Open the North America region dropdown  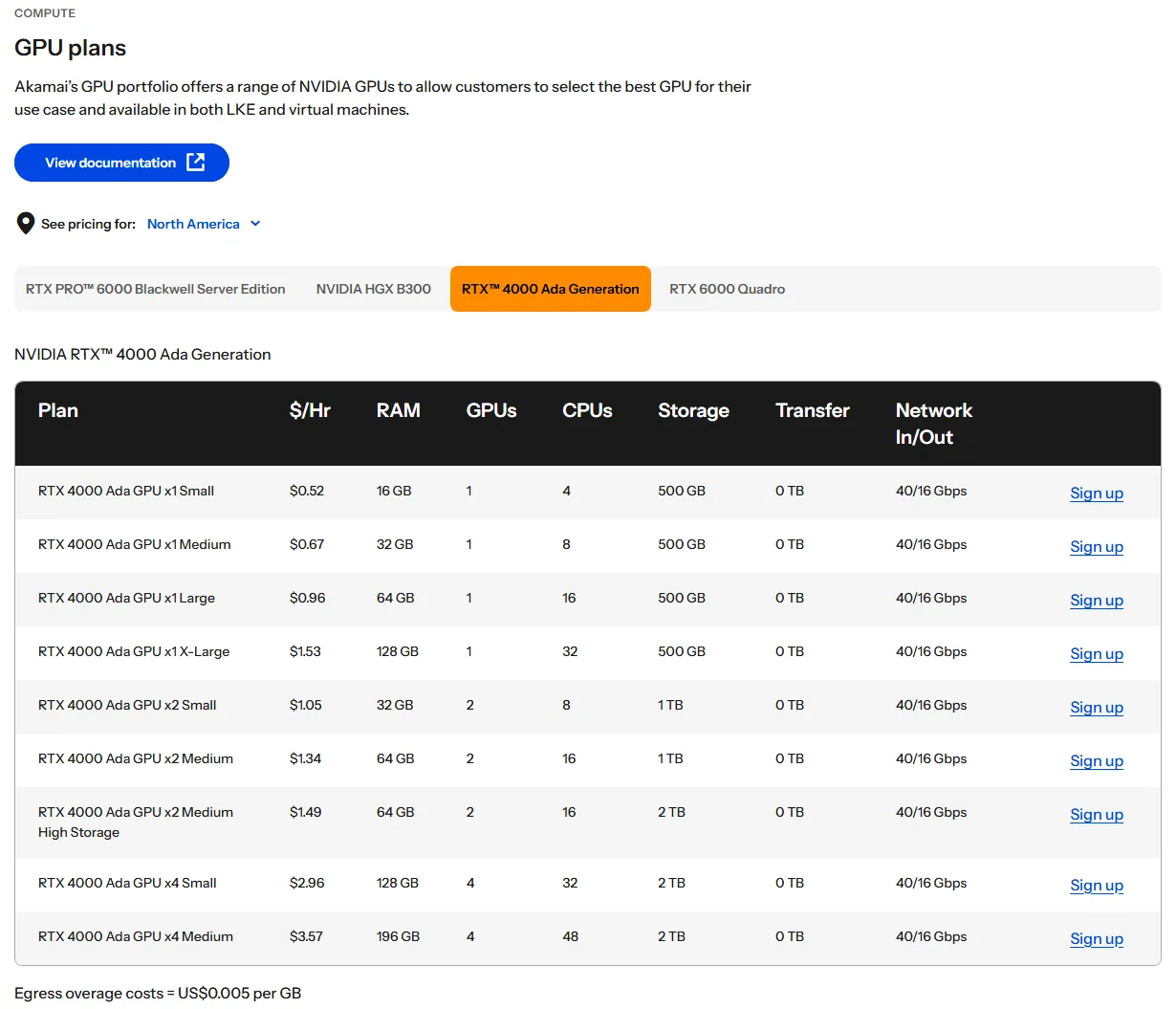pos(204,224)
